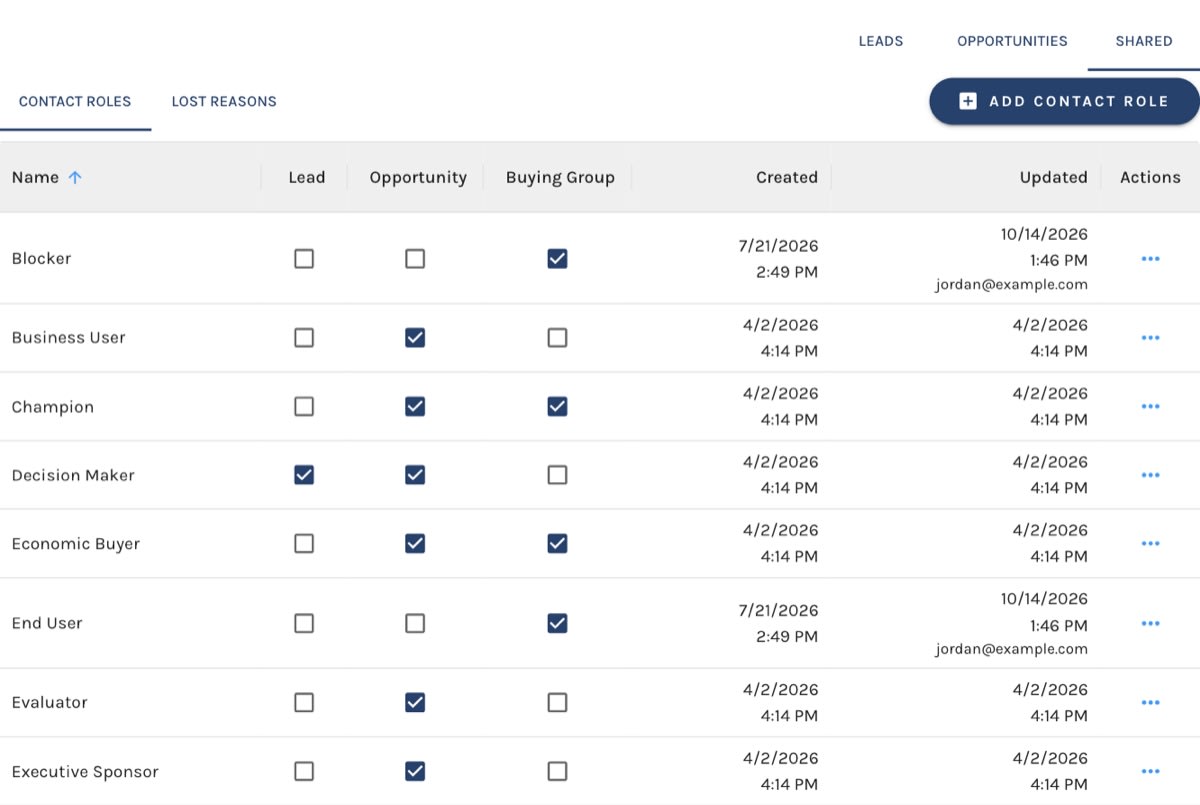This screenshot has width=1200, height=805.
Task: Open actions menu for Economic Buyer row
Action: (1150, 544)
